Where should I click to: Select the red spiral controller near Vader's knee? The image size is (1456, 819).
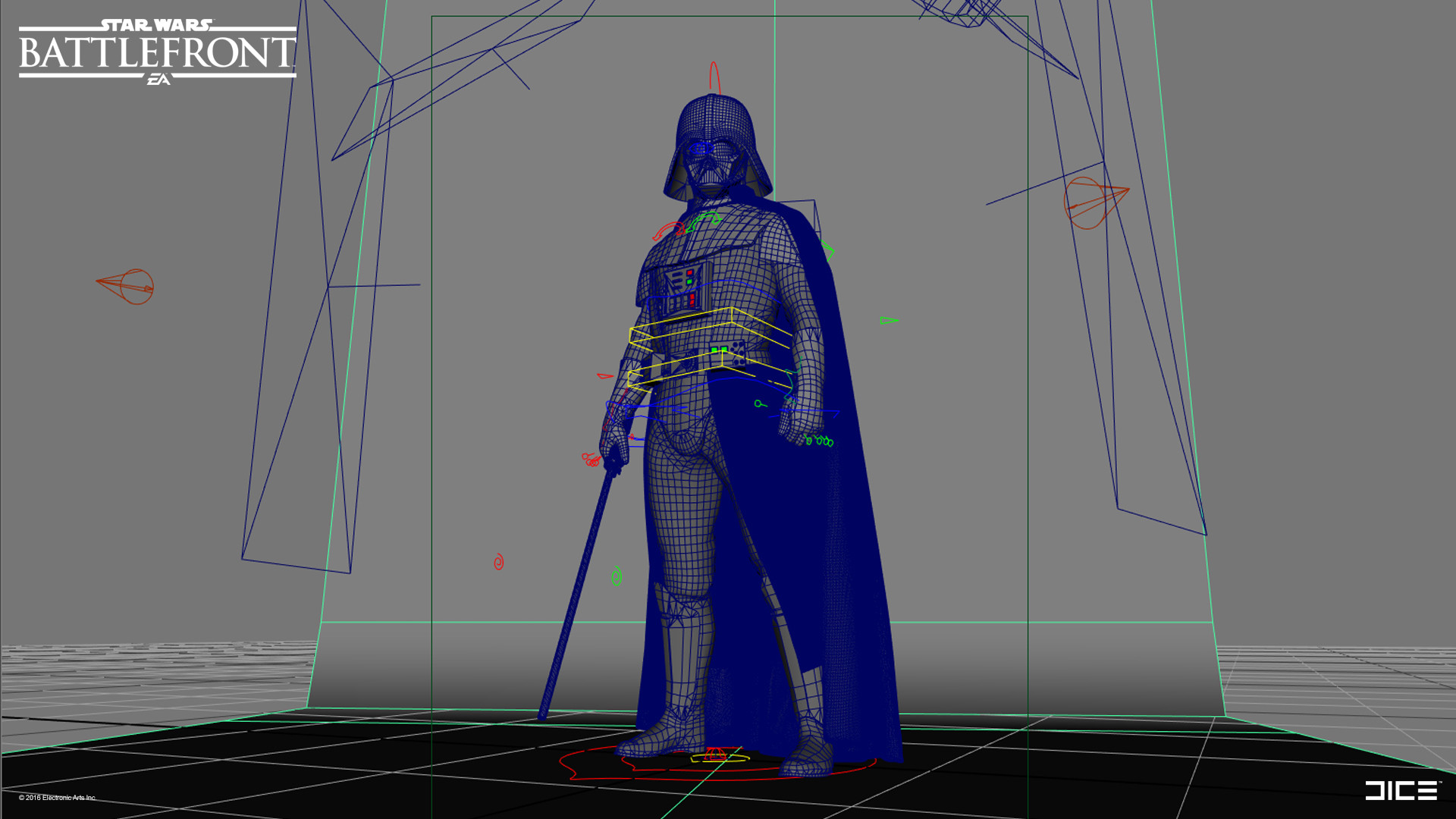tap(498, 560)
